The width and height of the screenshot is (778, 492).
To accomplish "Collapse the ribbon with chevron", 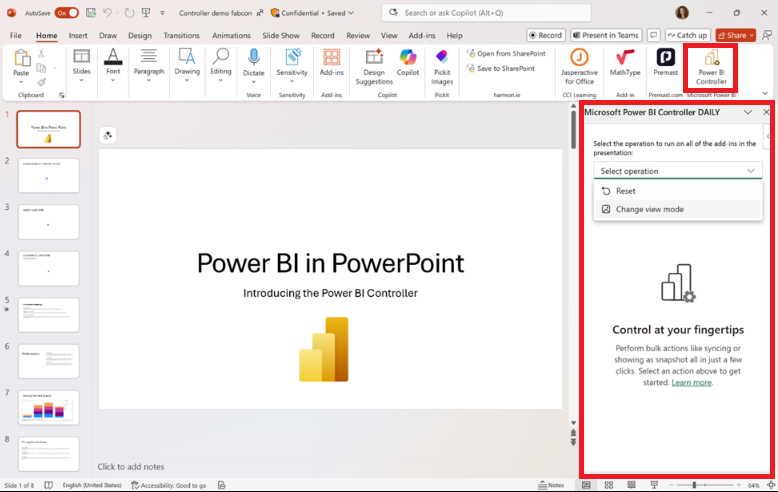I will coord(765,93).
